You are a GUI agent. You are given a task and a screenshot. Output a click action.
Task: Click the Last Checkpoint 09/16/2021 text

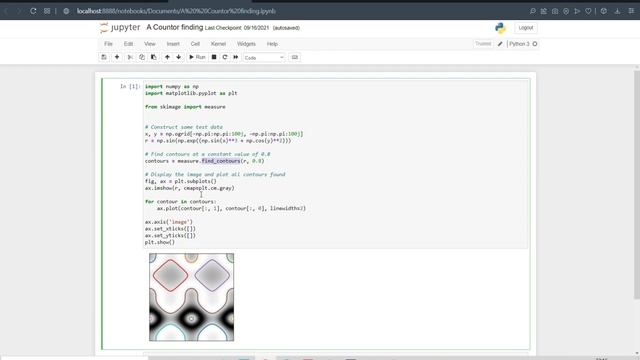coord(237,28)
